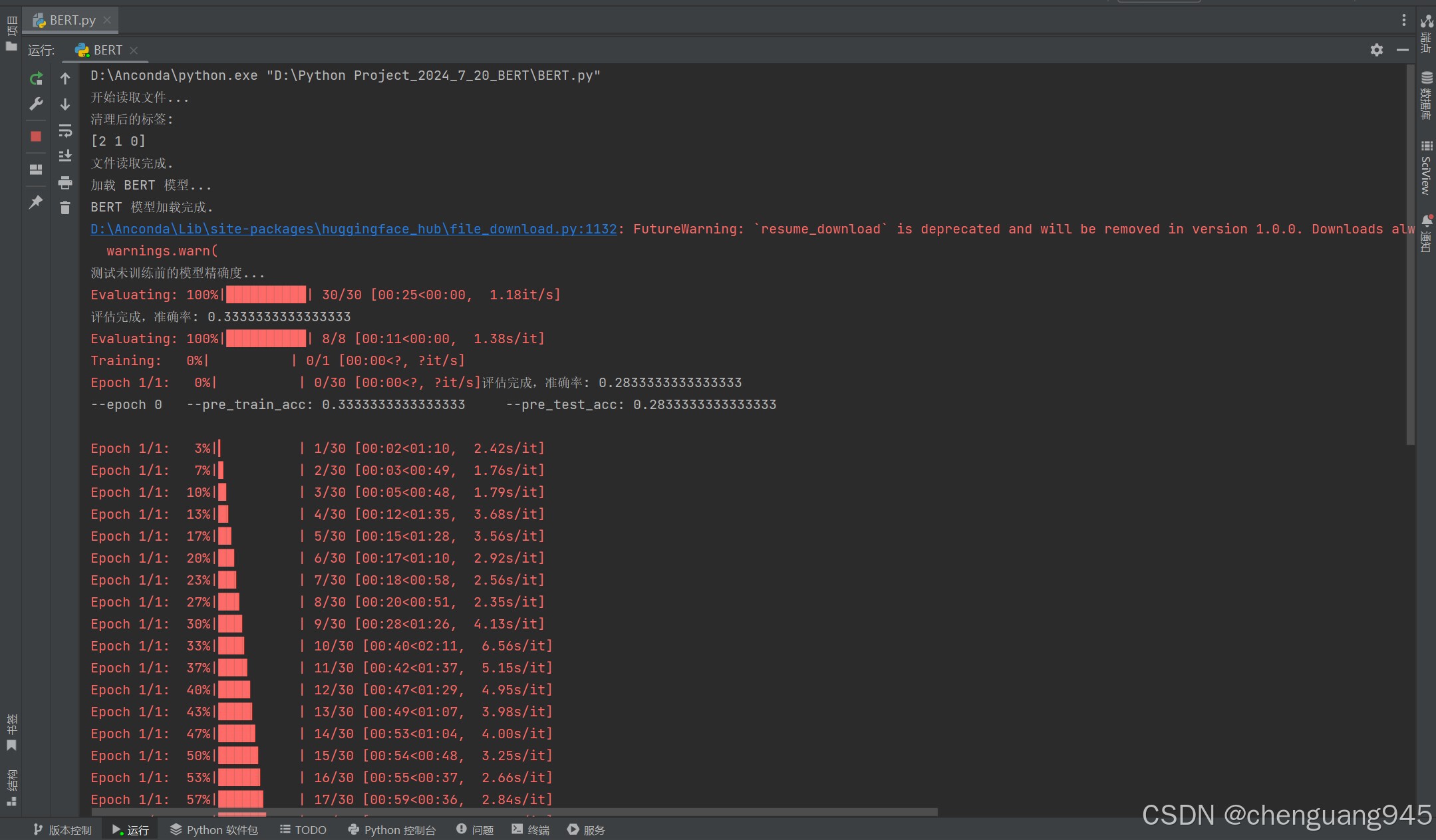
Task: Open the Terminal tool window
Action: [531, 829]
